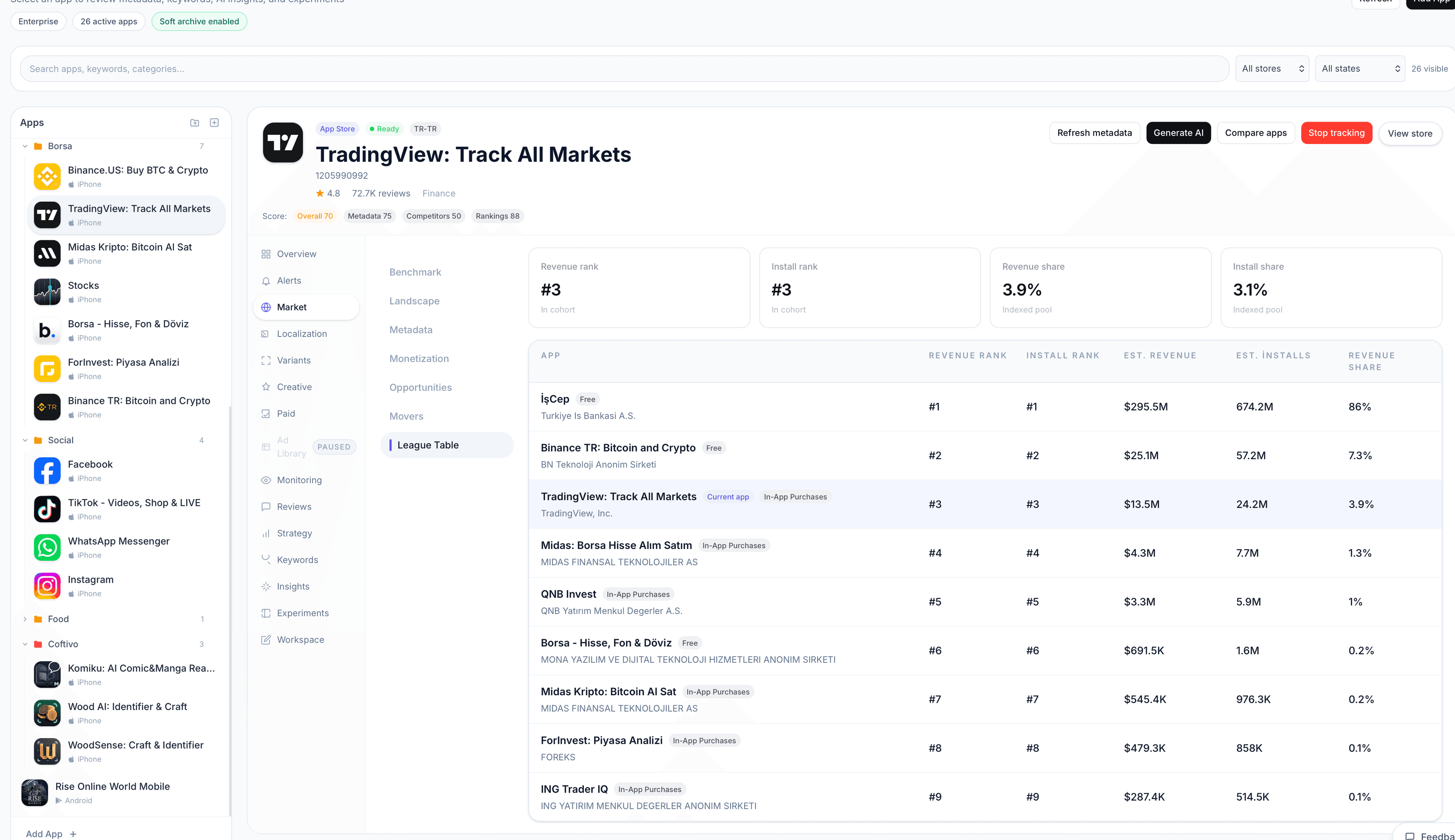This screenshot has width=1455, height=840.
Task: Click Add App at sidebar bottom
Action: coord(51,834)
